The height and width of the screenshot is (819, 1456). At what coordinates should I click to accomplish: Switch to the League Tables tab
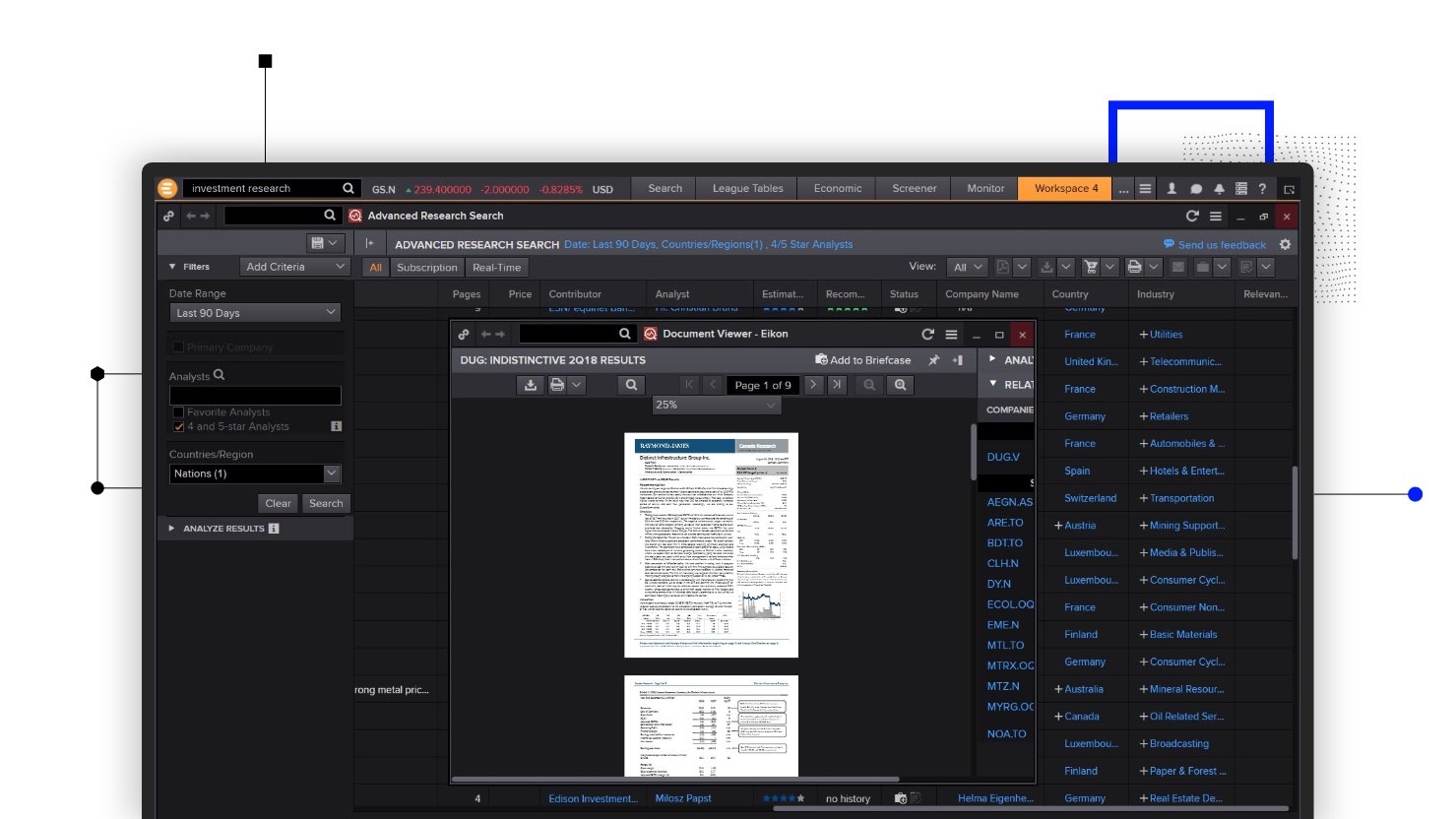pyautogui.click(x=747, y=188)
